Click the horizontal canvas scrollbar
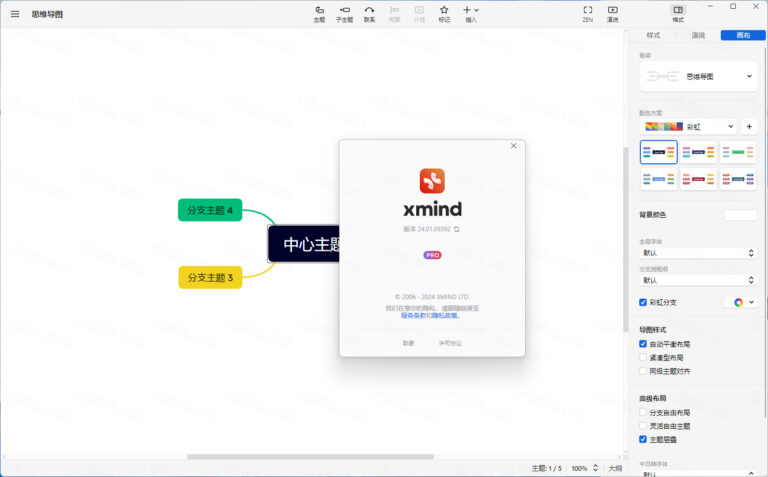The width and height of the screenshot is (768, 477). click(x=310, y=457)
